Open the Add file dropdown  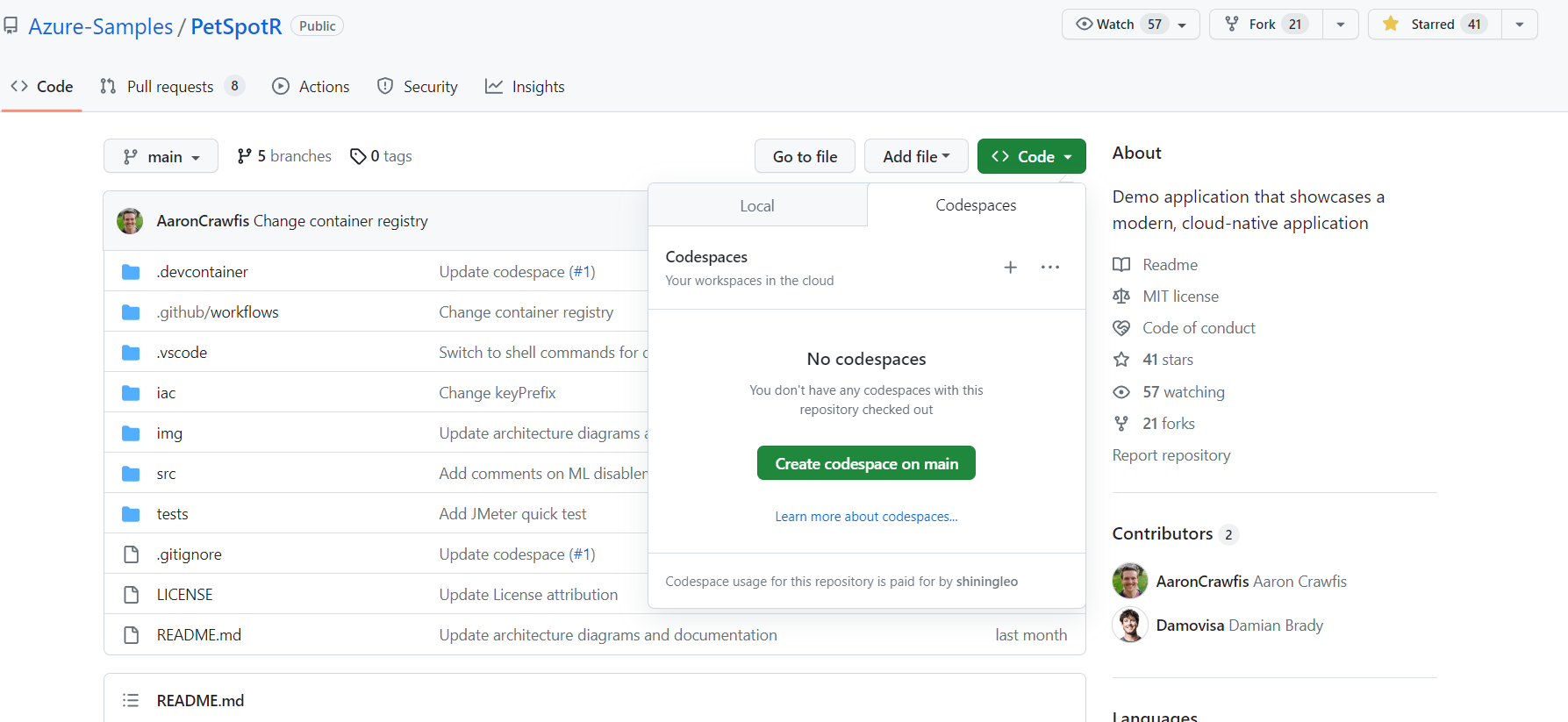click(916, 156)
